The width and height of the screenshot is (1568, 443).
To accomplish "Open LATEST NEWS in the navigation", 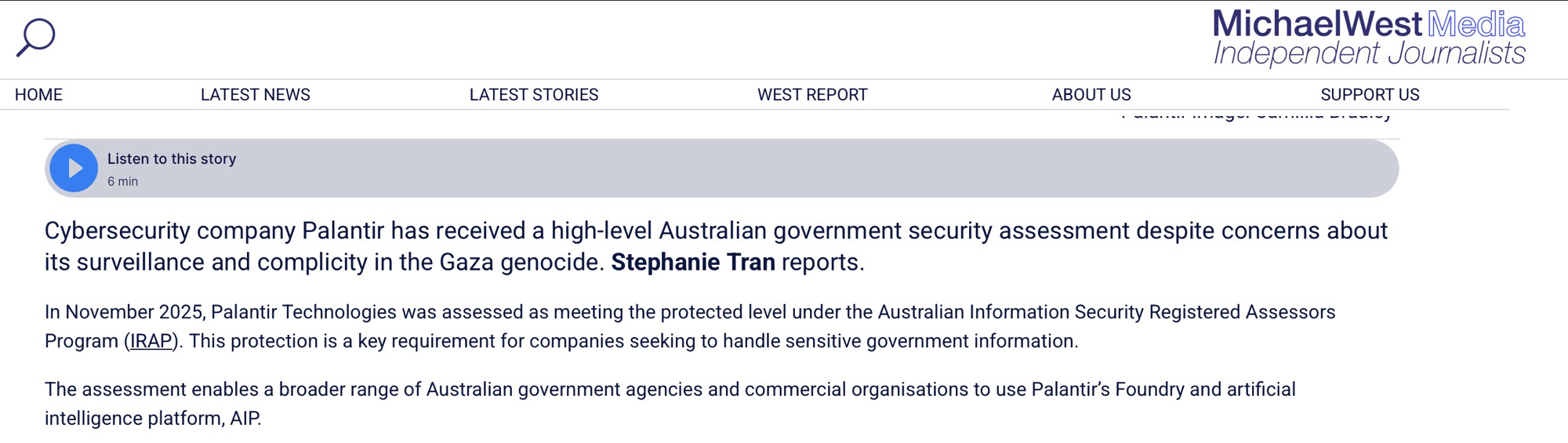I will (x=256, y=95).
